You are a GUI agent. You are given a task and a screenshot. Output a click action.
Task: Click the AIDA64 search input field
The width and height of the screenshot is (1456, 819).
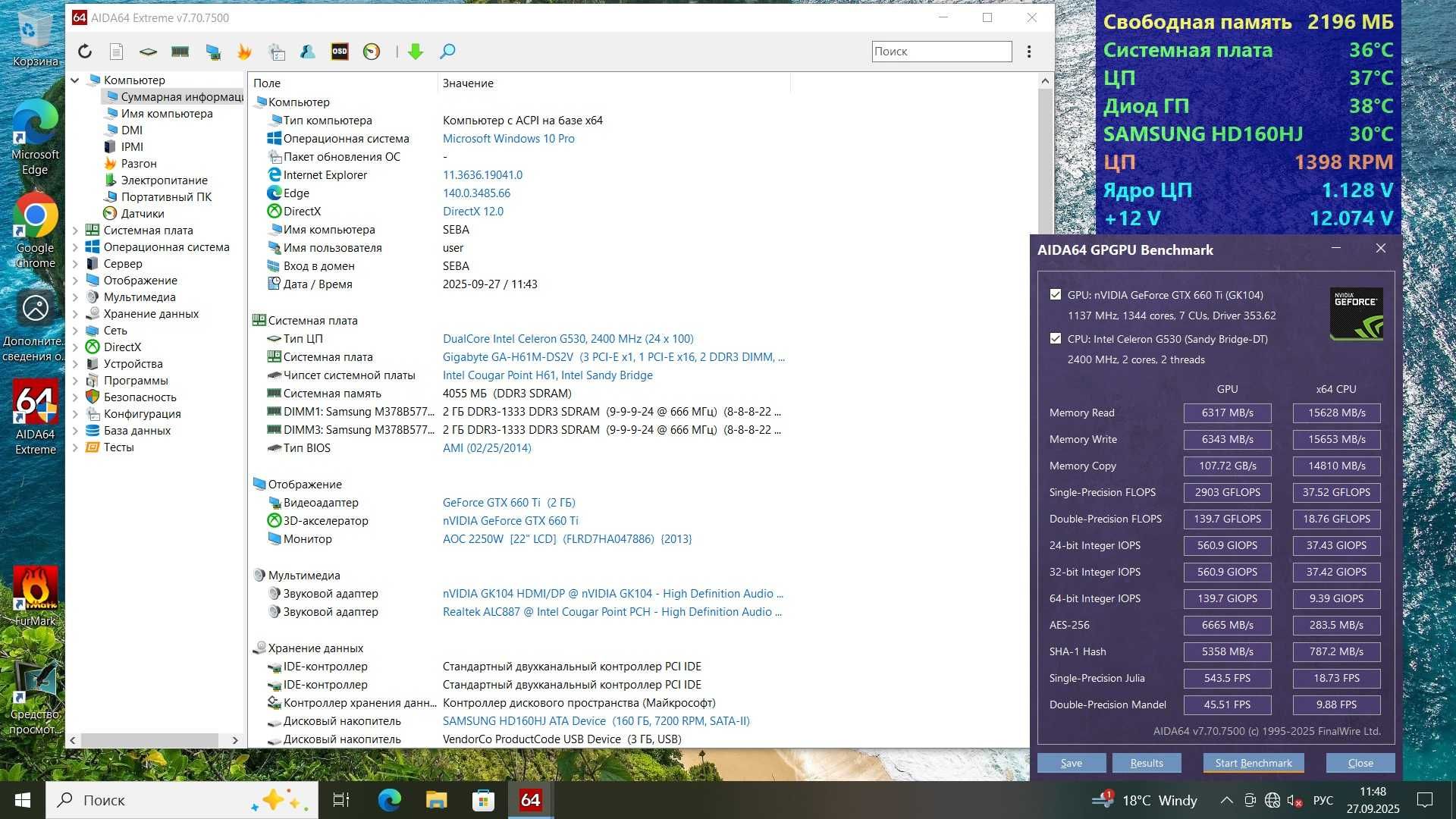(942, 52)
